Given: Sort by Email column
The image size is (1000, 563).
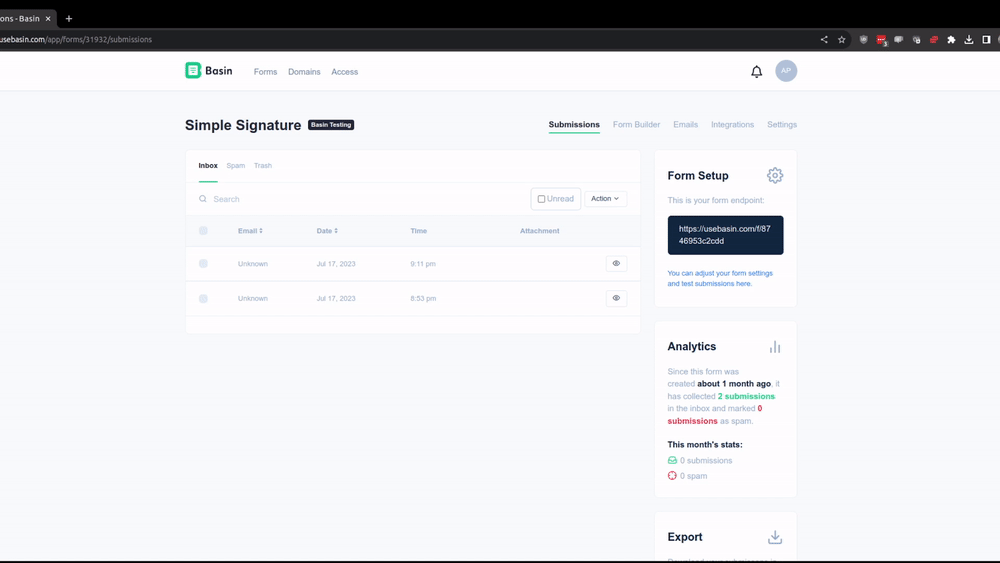Looking at the screenshot, I should click(250, 231).
